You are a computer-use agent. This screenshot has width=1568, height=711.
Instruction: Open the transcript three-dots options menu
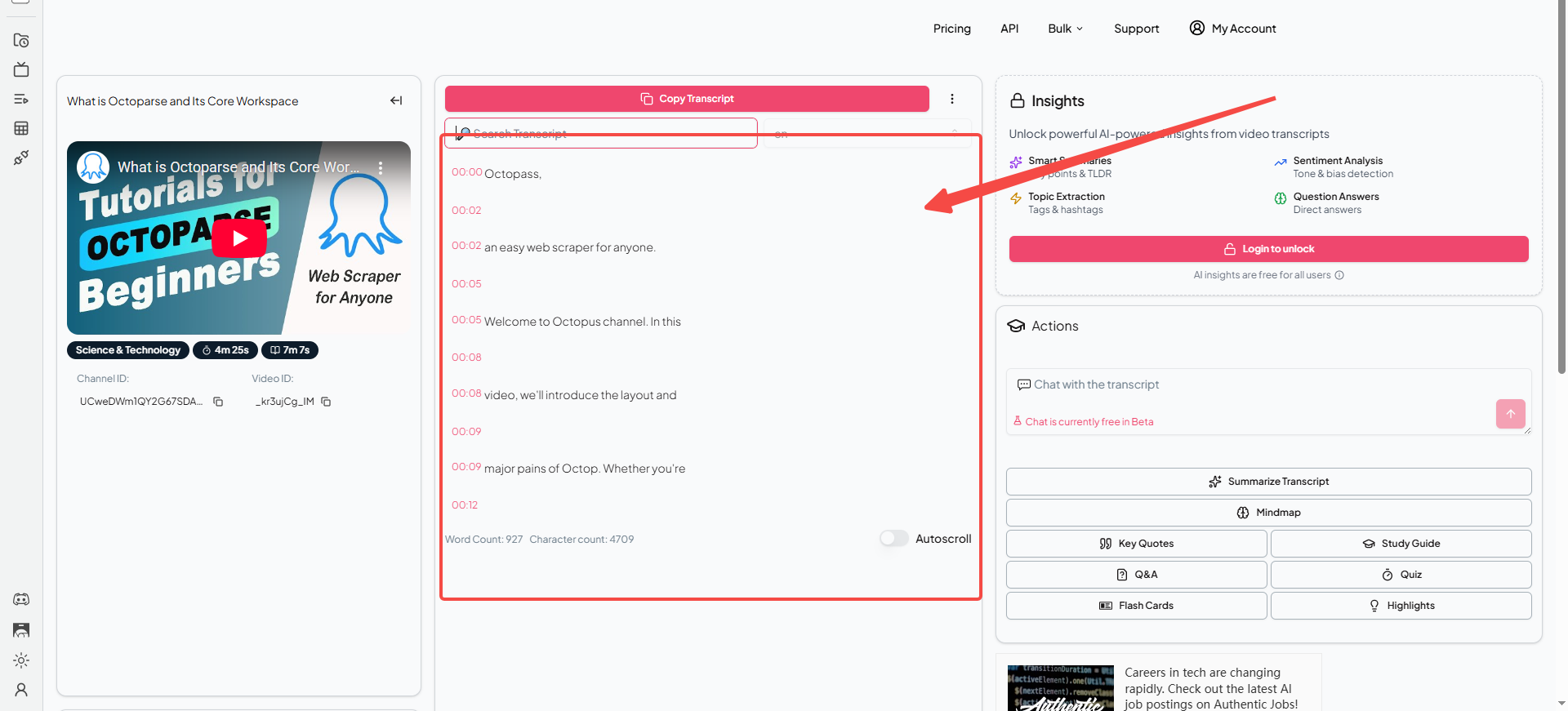coord(951,99)
